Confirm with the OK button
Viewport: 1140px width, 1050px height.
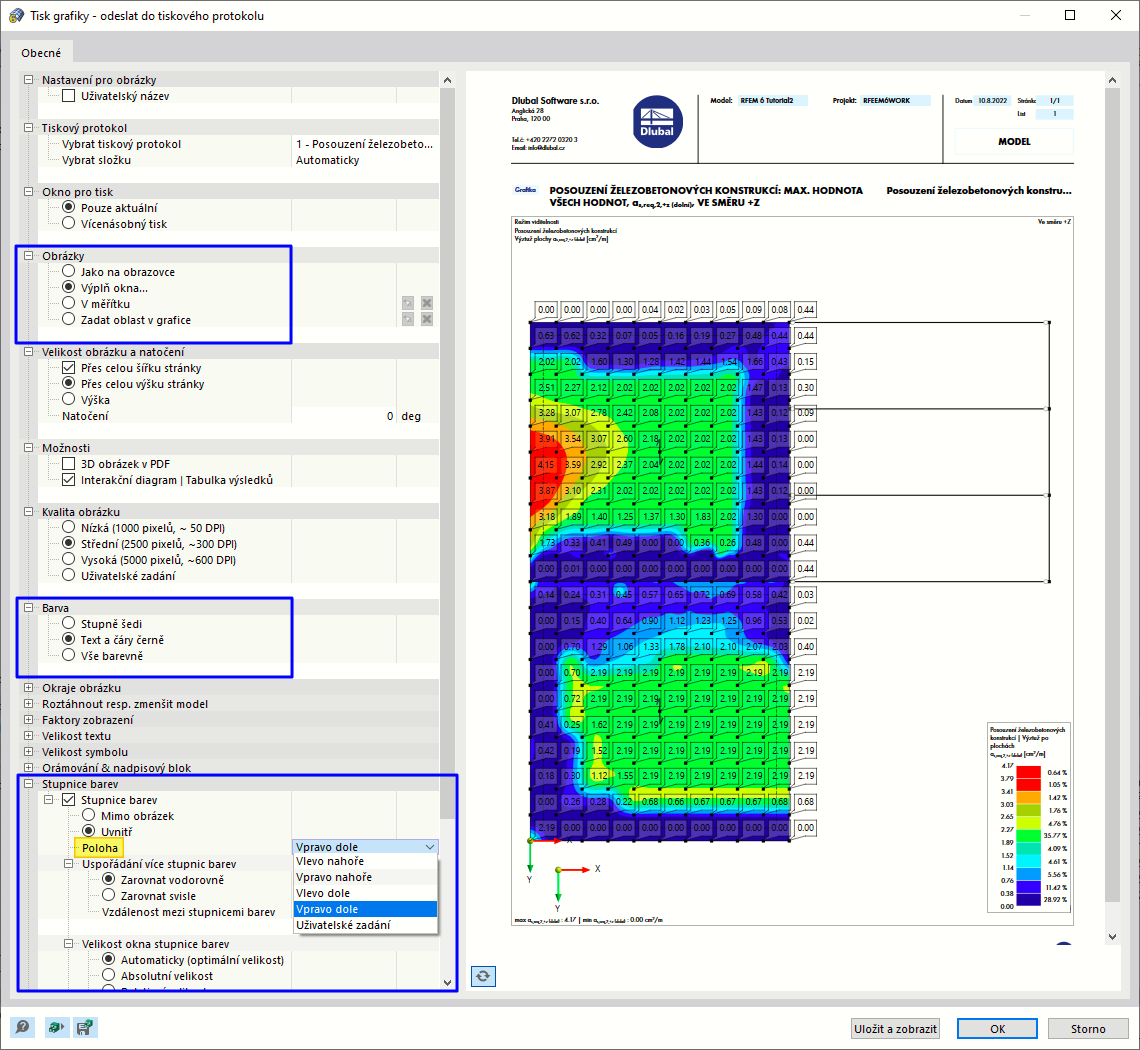(998, 1028)
